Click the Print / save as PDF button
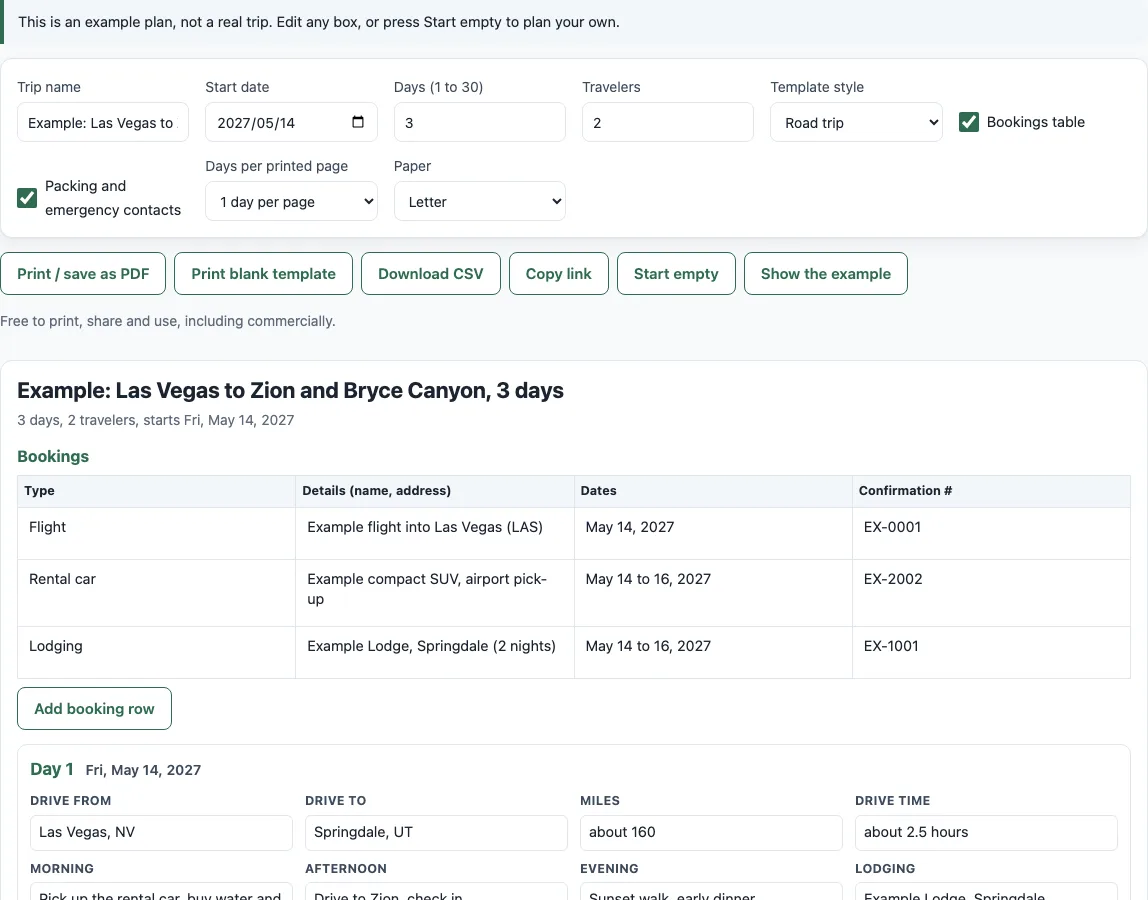Screen dimensions: 1148x900 [83, 274]
